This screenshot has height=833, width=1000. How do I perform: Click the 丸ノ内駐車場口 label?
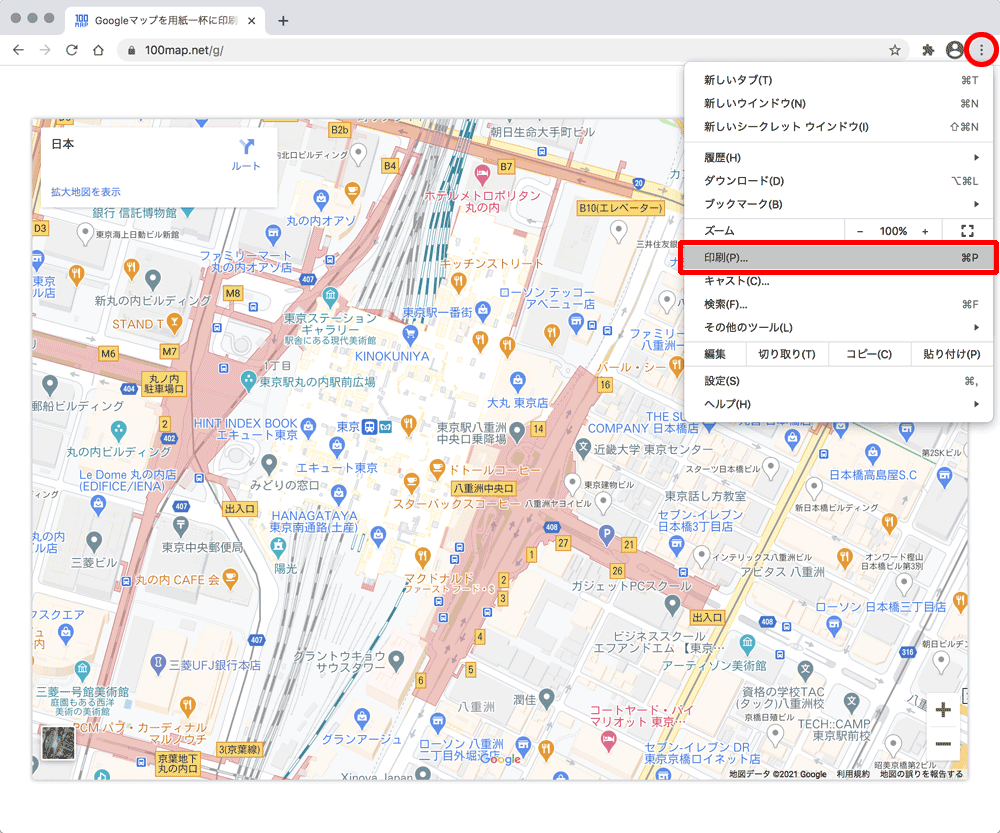coord(164,383)
